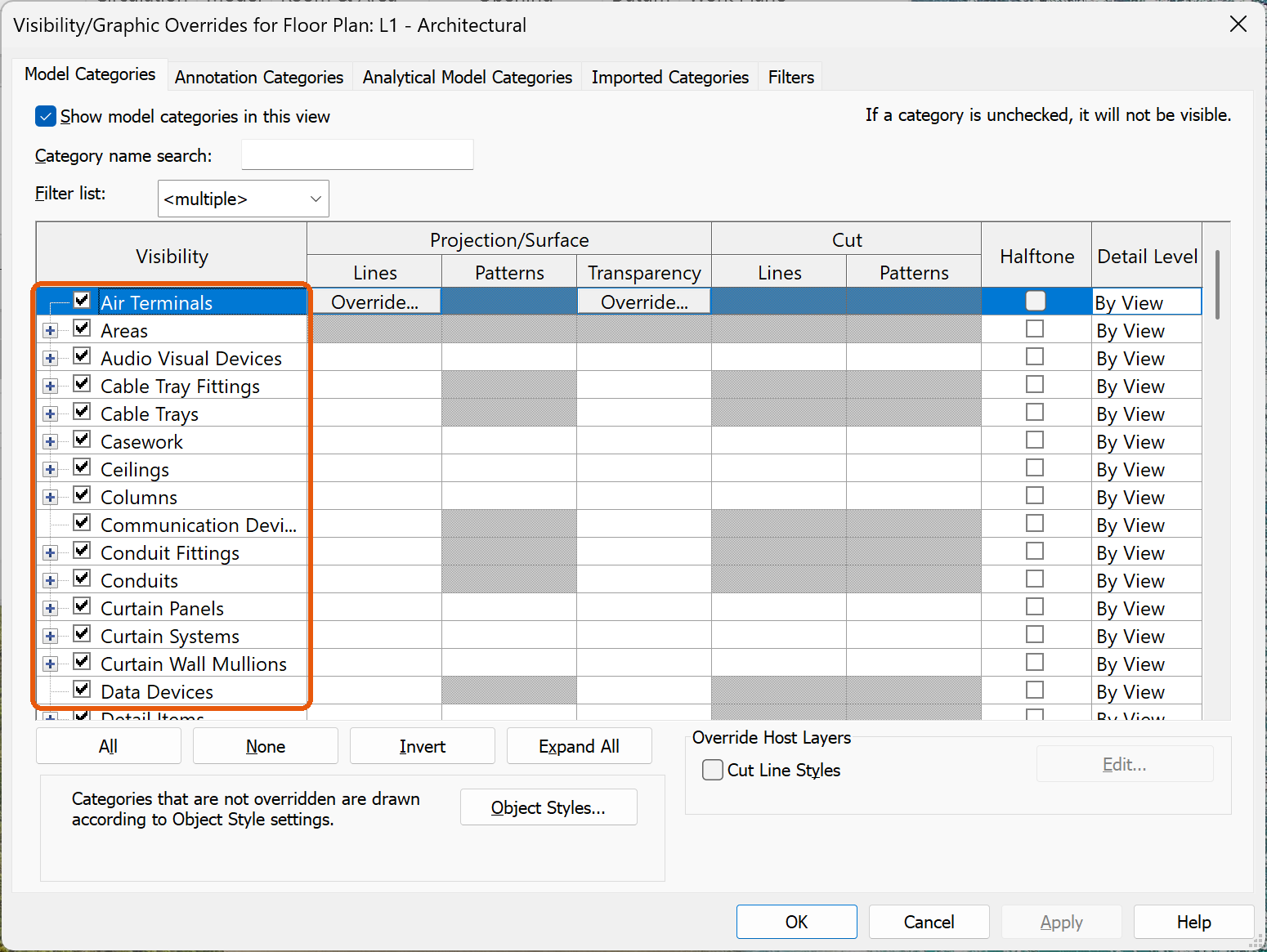Select the Curtain Panels category row
1267x952 pixels.
point(163,609)
